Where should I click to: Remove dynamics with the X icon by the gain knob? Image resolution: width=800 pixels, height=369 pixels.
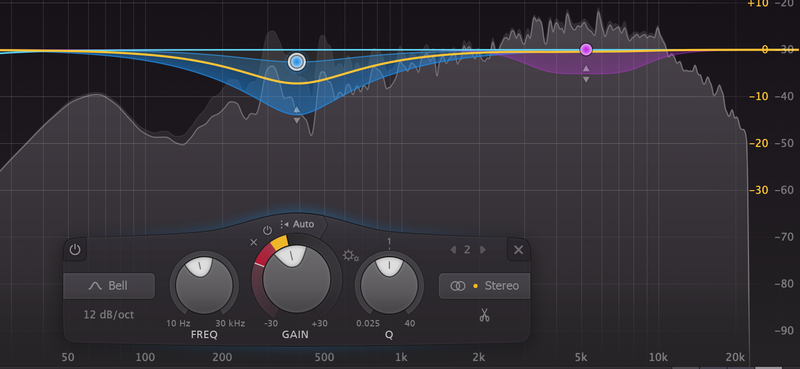point(254,242)
